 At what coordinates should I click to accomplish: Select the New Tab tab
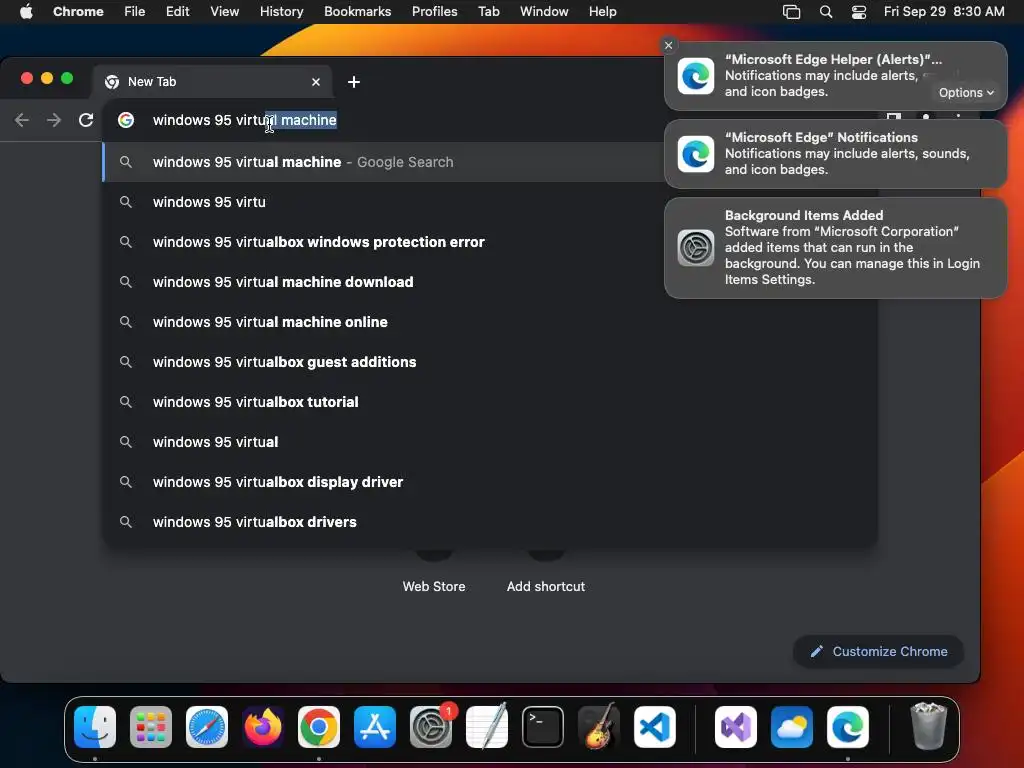click(213, 82)
